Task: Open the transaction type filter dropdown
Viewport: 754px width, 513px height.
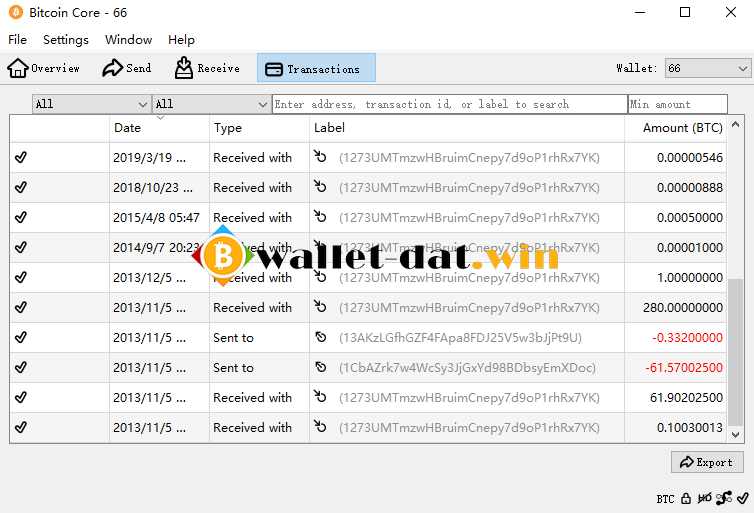Action: 211,104
